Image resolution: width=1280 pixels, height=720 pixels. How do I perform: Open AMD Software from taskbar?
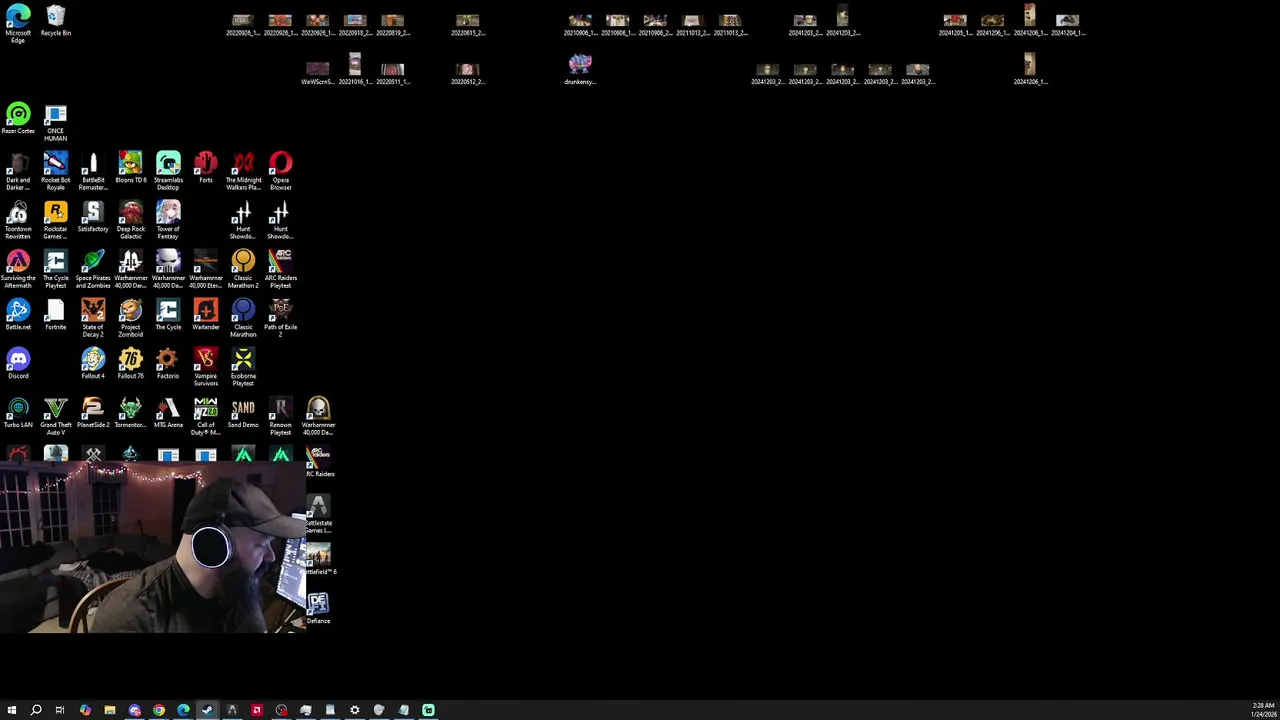coord(257,710)
